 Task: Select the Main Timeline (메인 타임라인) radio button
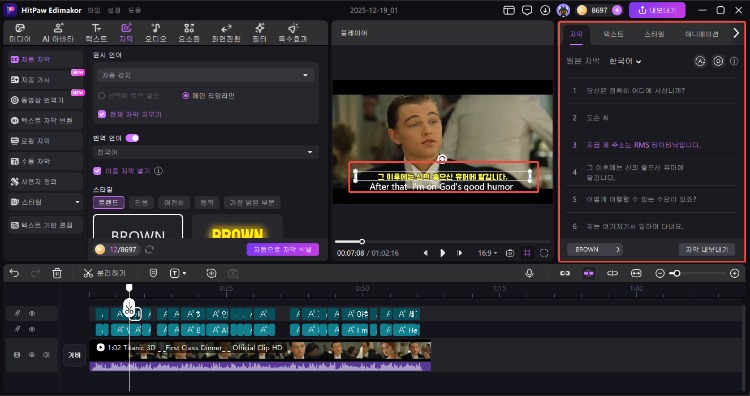point(186,96)
